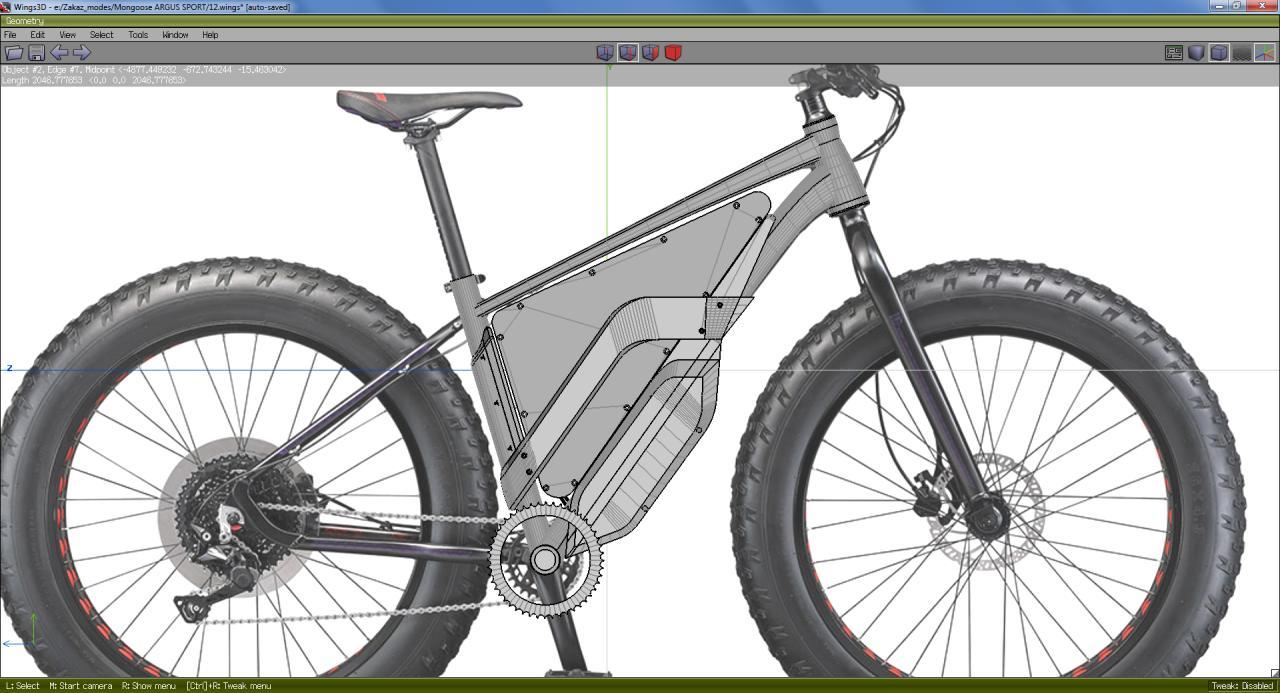
Task: Open the Select menu
Action: (x=101, y=35)
